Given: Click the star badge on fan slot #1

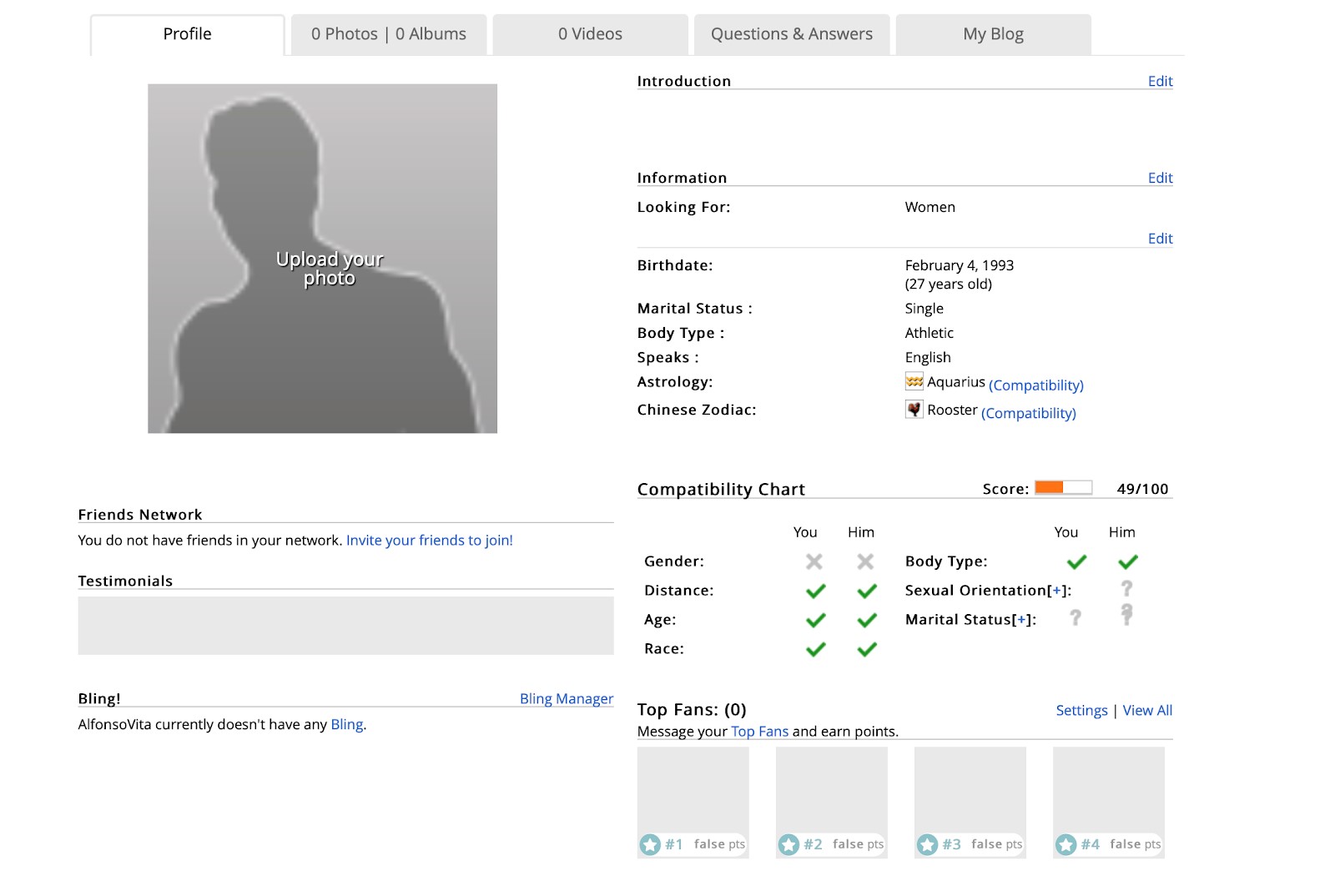Looking at the screenshot, I should coord(650,844).
